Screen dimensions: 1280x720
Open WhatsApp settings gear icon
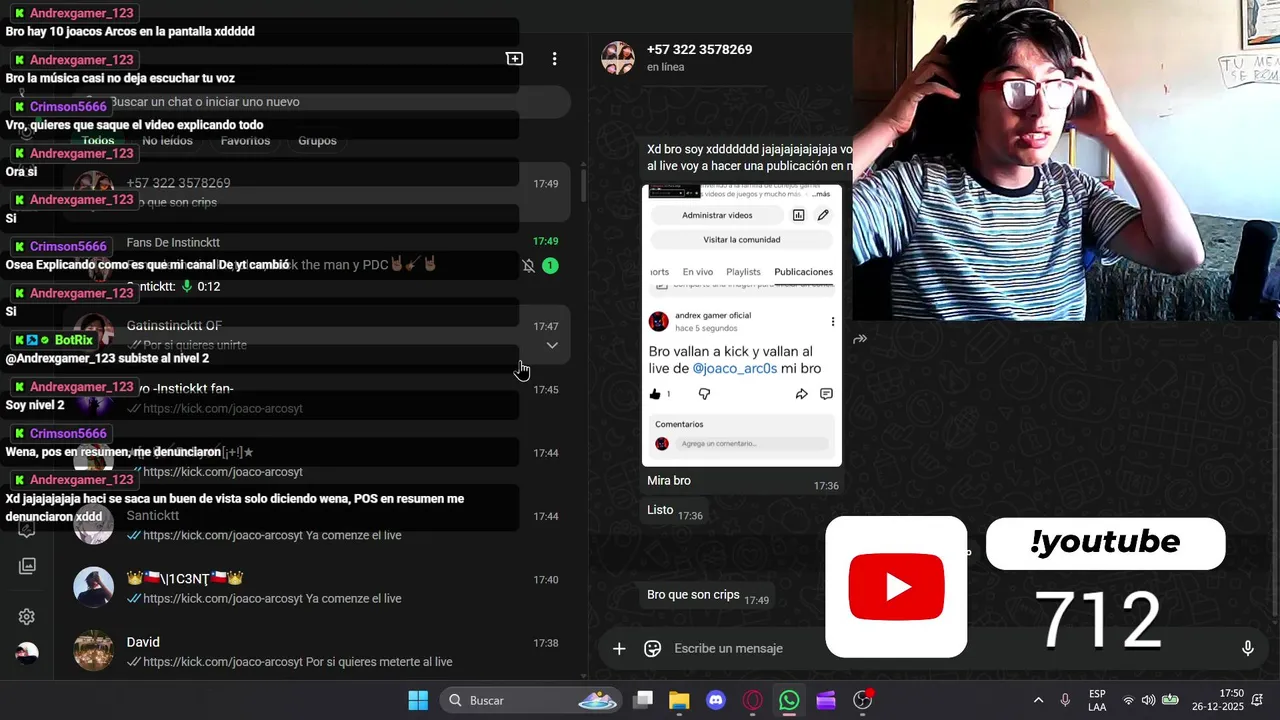[27, 617]
